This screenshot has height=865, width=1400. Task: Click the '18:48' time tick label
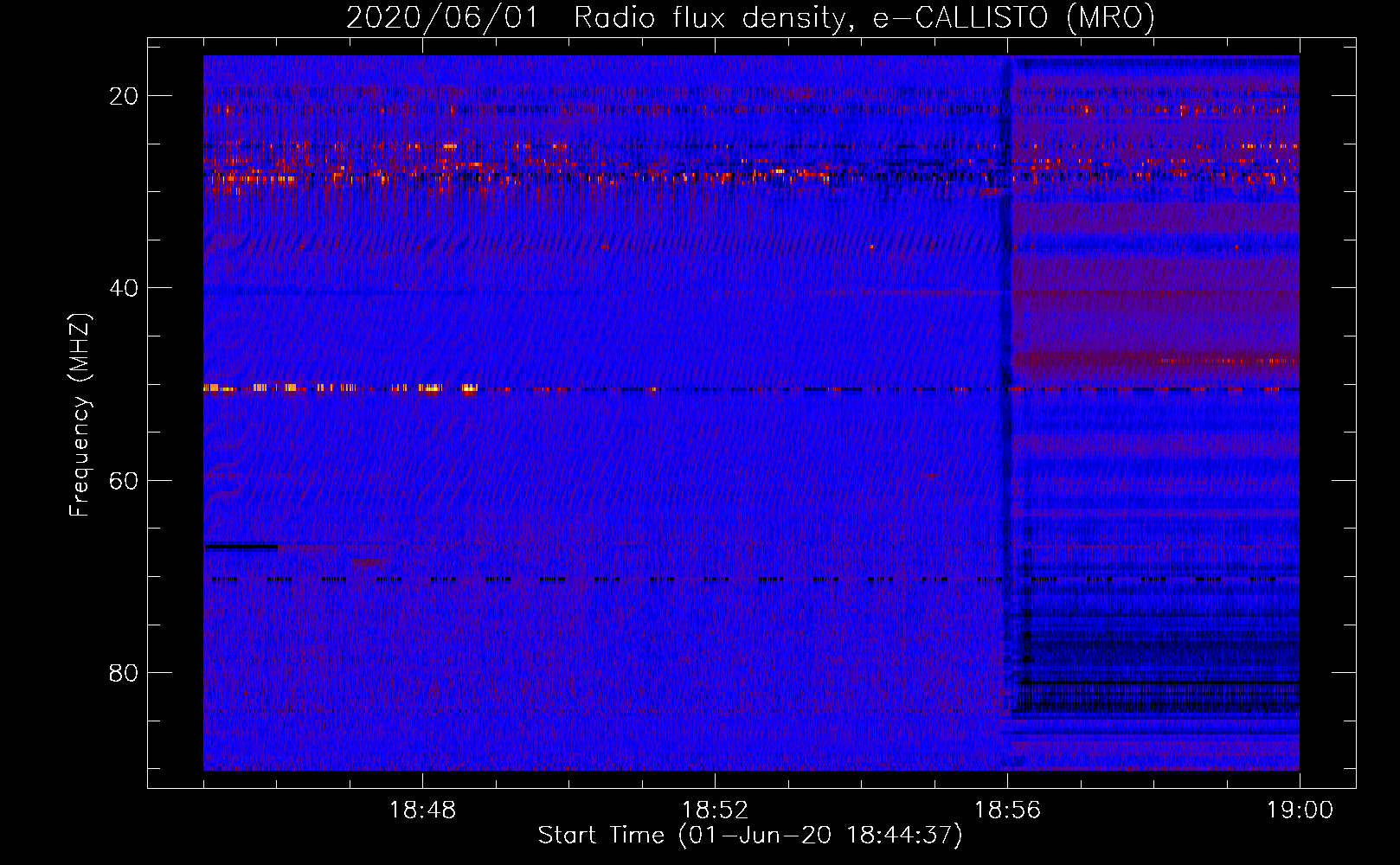[x=422, y=811]
